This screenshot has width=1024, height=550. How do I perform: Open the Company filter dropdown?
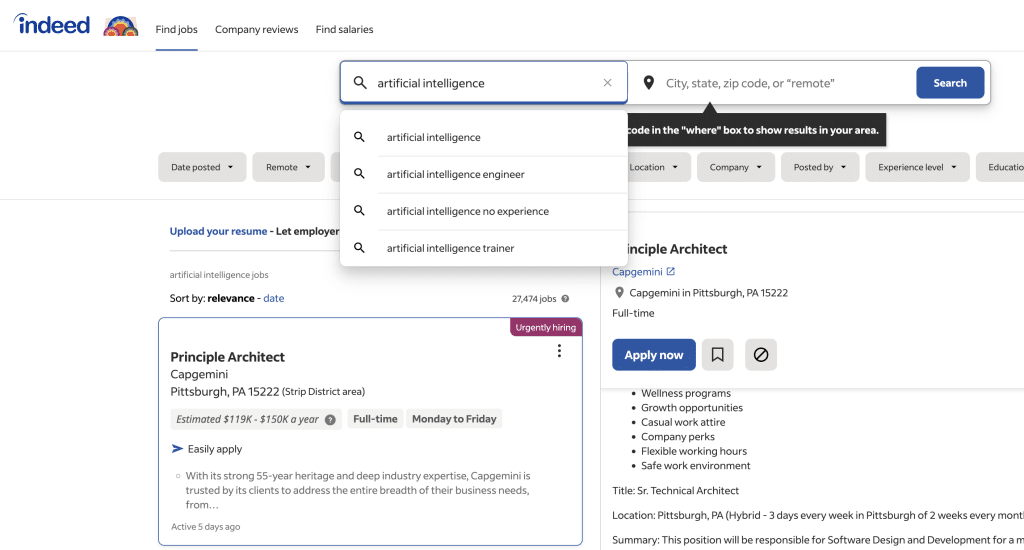click(735, 167)
